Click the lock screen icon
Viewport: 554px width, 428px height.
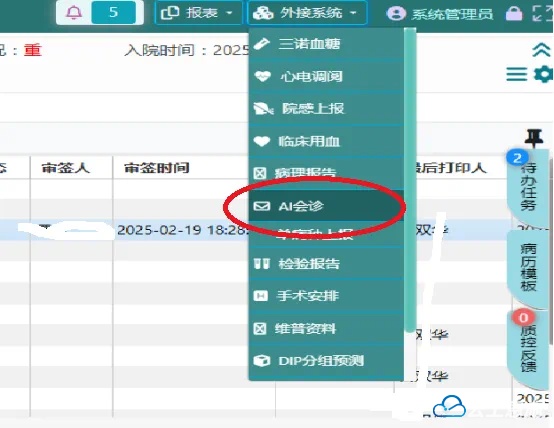click(x=514, y=14)
